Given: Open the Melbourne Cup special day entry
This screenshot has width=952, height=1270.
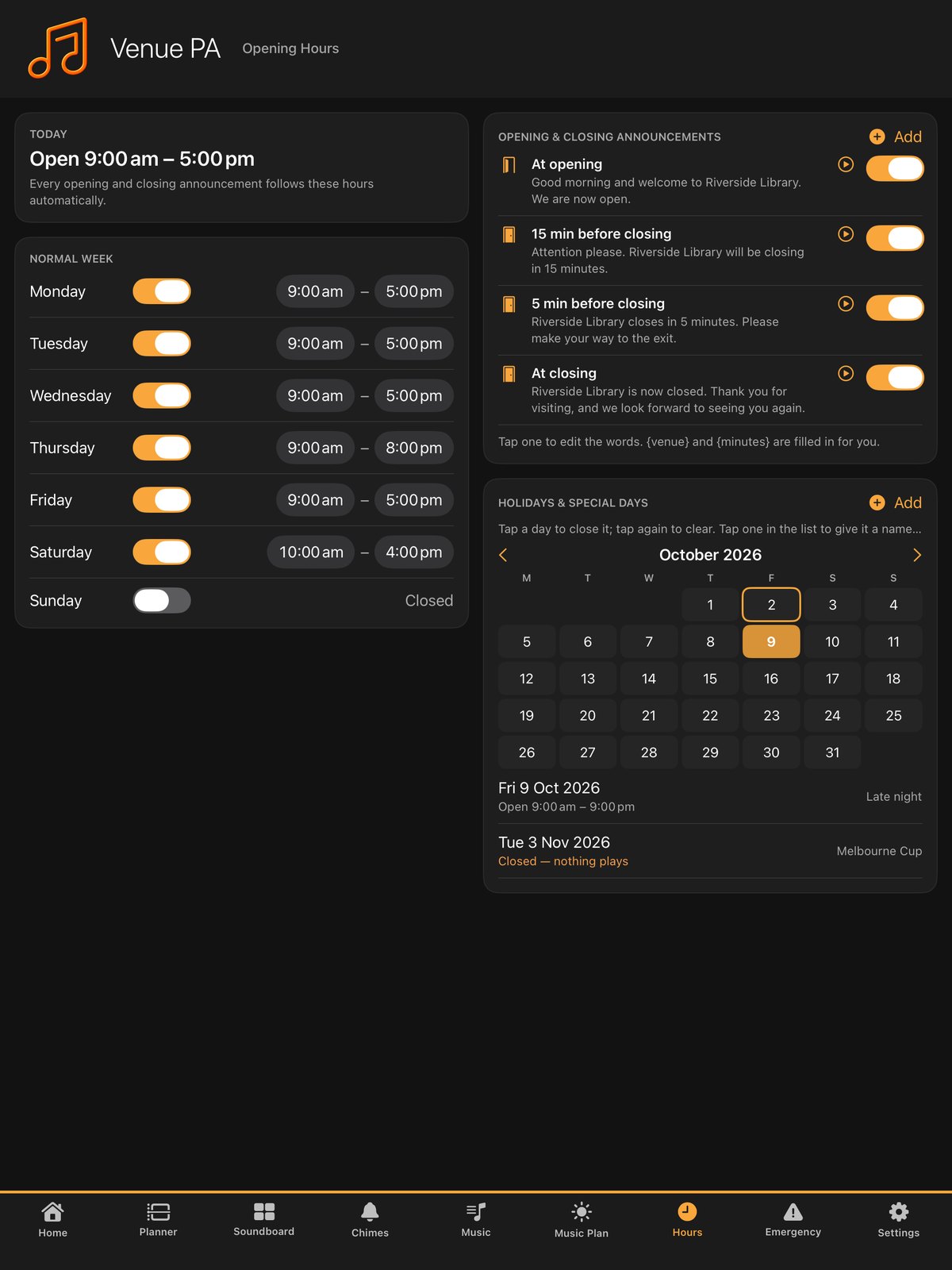Looking at the screenshot, I should click(x=710, y=851).
